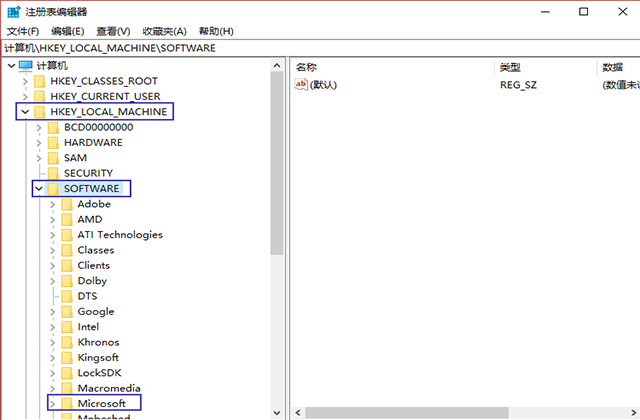
Task: Expand SAM key chevron
Action: tap(39, 158)
